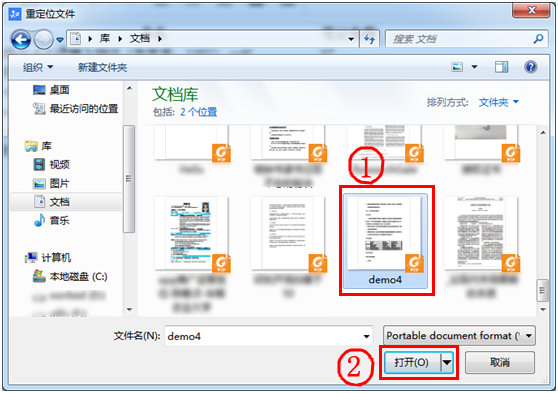Click the 桌面 desktop icon

click(x=39, y=90)
